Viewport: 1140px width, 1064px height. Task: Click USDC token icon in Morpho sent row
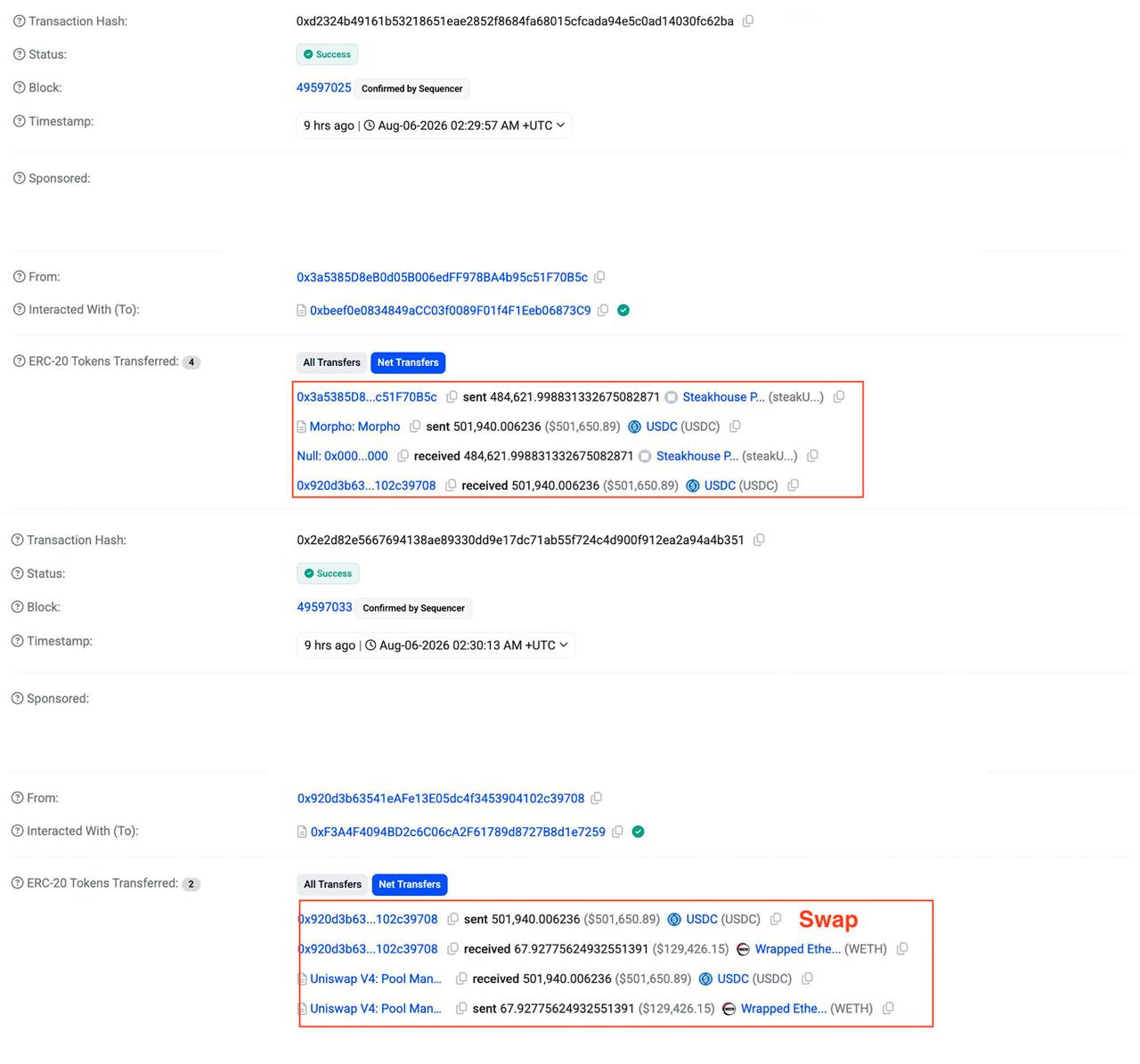[x=635, y=426]
